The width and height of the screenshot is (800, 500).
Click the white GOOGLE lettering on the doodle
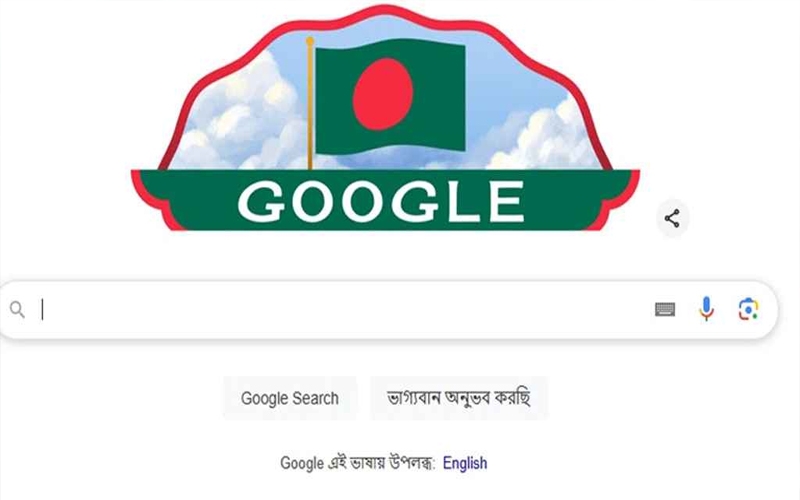tap(381, 201)
